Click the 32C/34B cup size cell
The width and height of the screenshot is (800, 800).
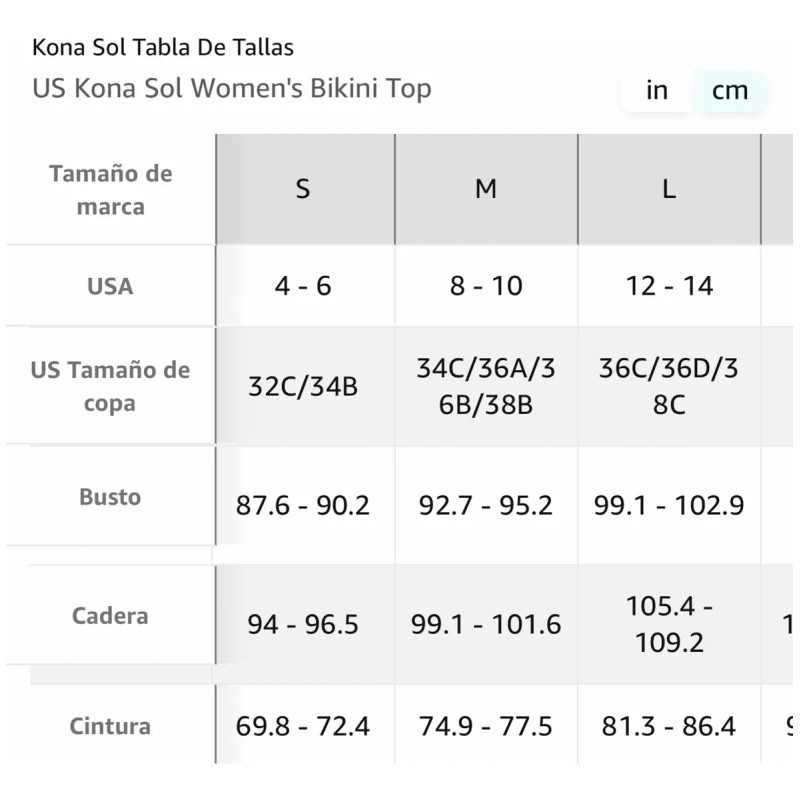click(x=303, y=385)
